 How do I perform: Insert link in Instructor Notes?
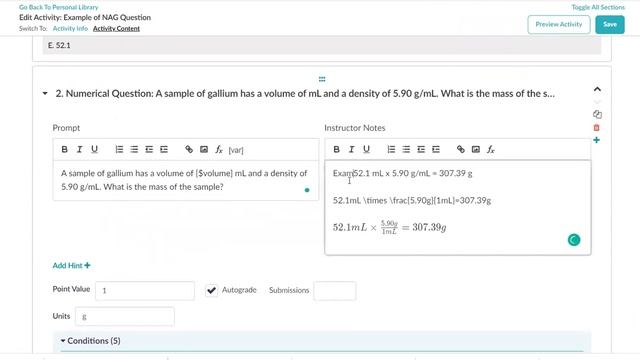point(460,149)
